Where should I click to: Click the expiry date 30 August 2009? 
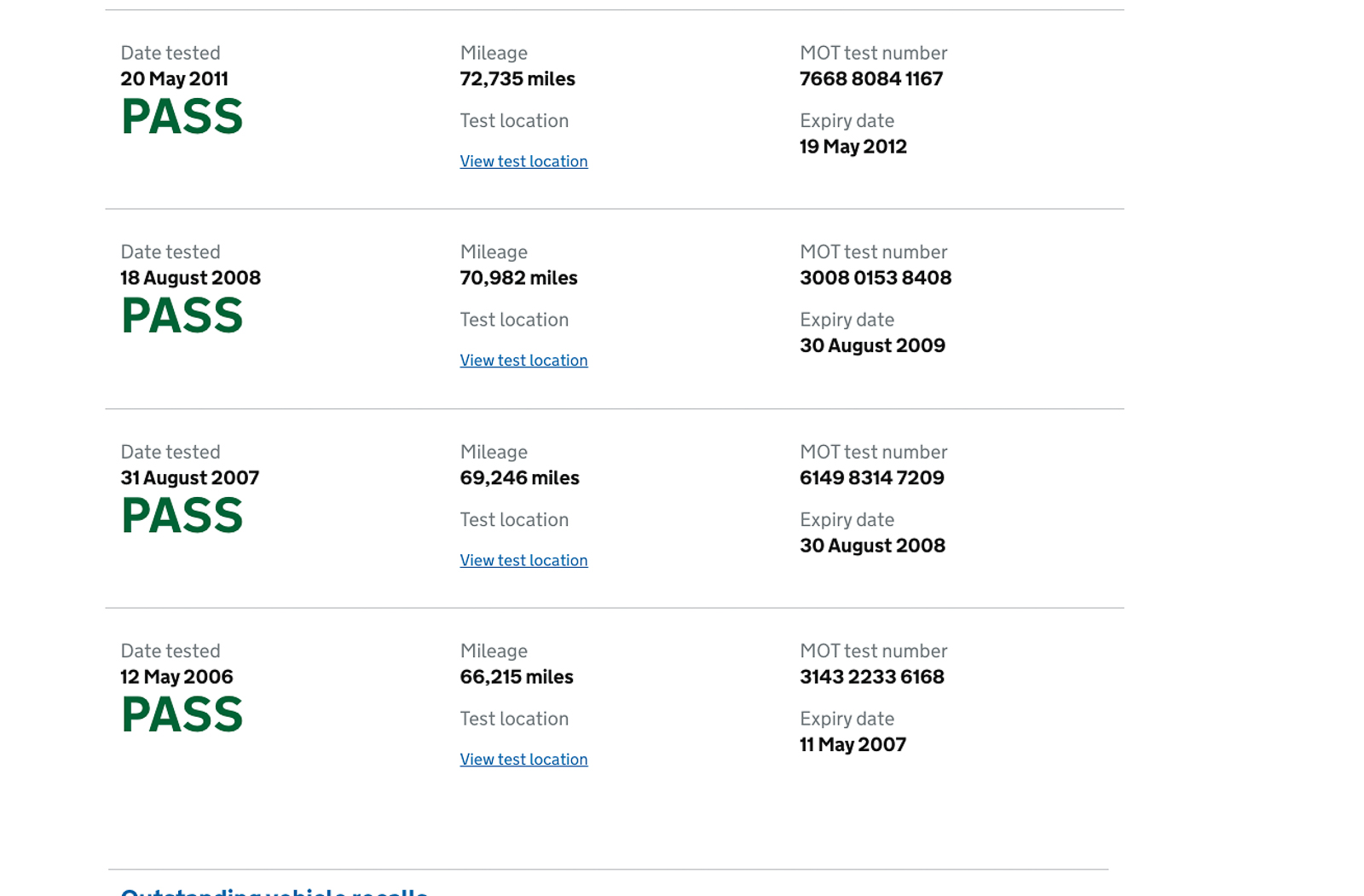pos(872,346)
